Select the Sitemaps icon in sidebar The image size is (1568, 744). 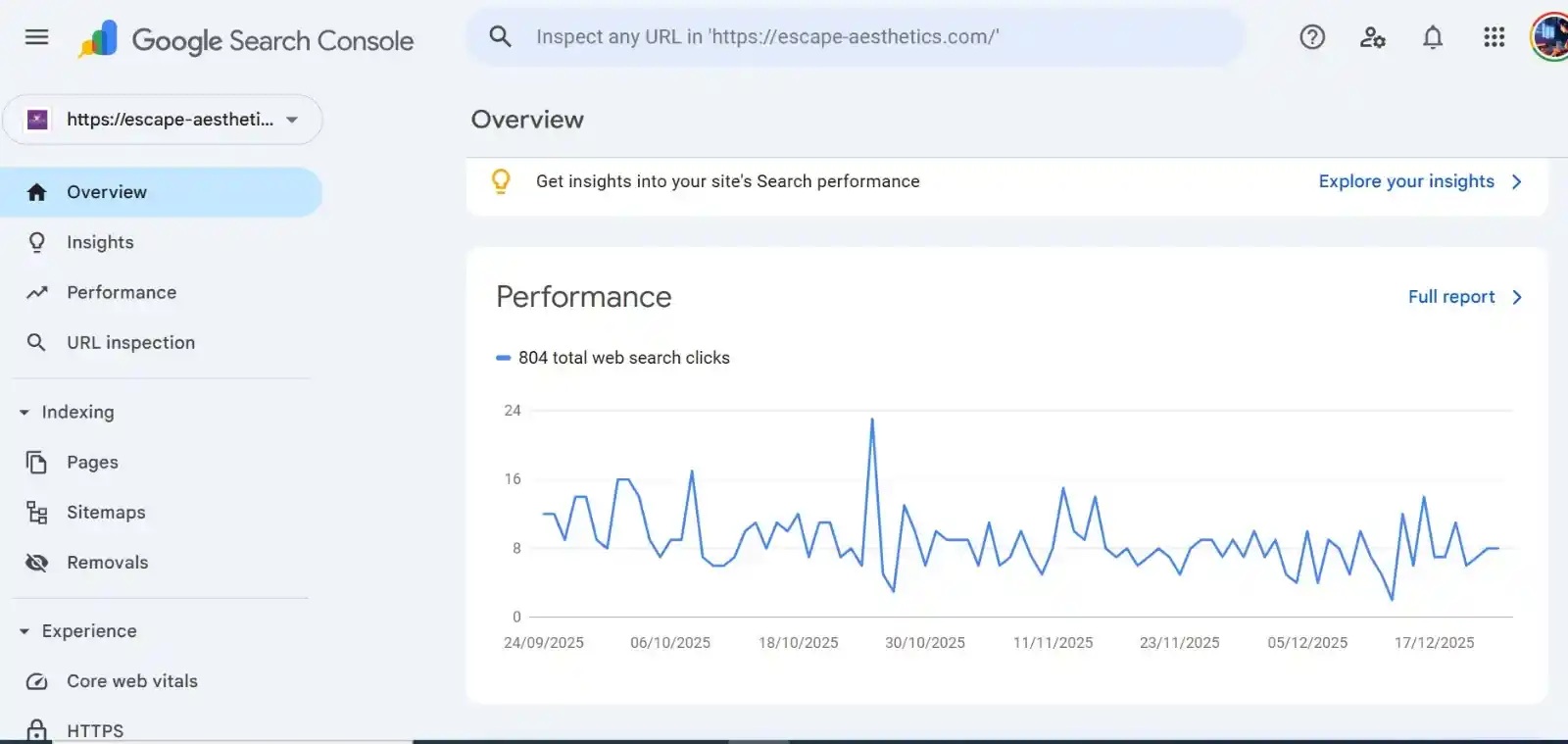click(36, 512)
